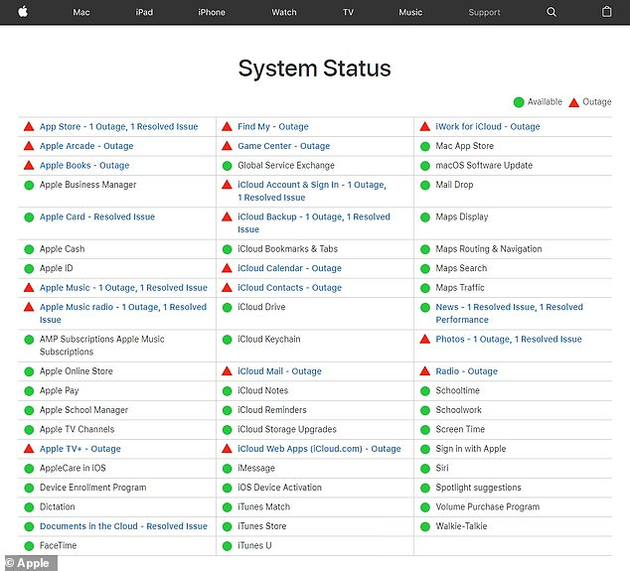630x571 pixels.
Task: Open Photos outage and resolved issue link
Action: 509,339
